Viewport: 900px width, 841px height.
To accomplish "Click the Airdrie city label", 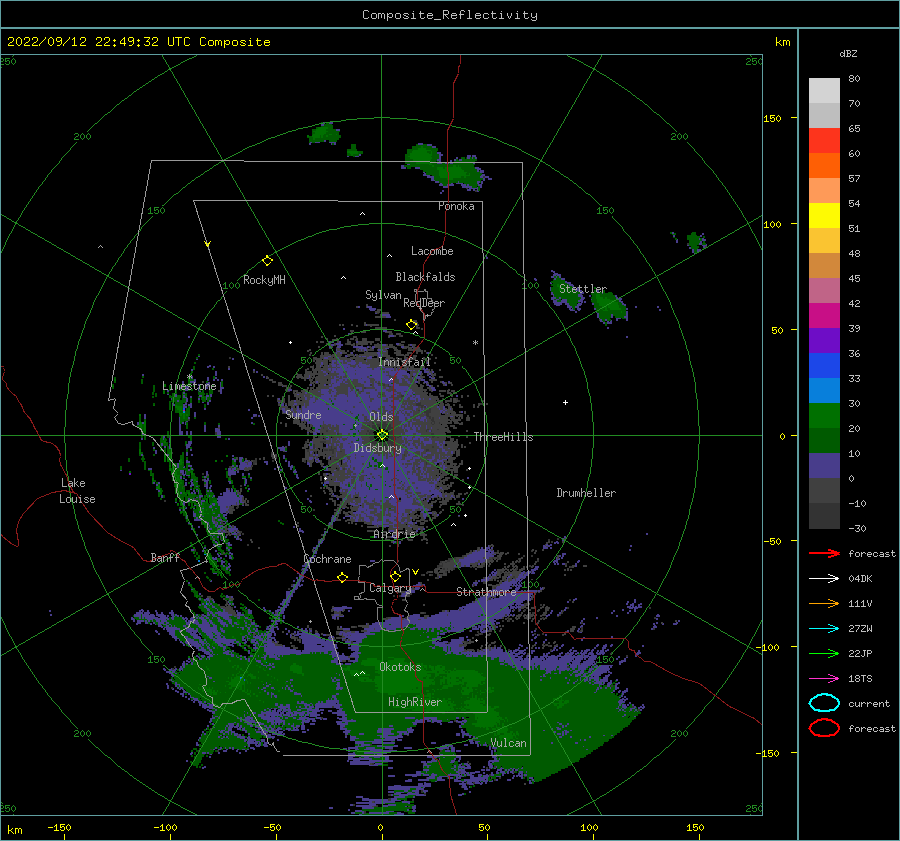I will coord(394,534).
